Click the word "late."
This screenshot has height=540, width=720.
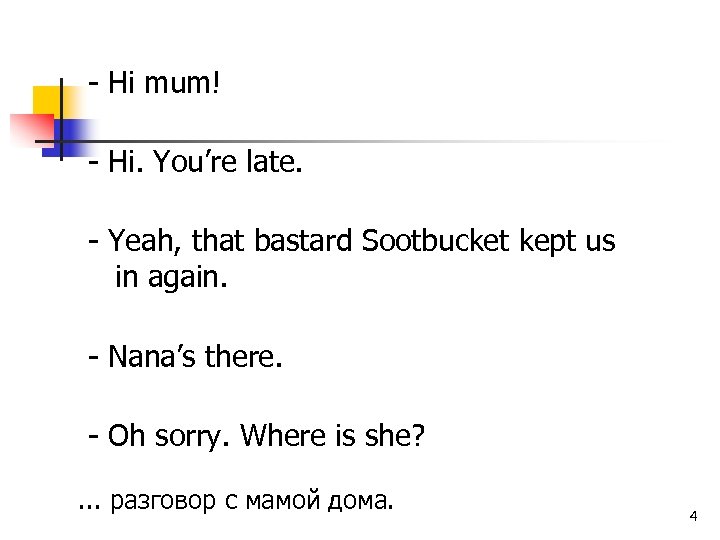(274, 161)
